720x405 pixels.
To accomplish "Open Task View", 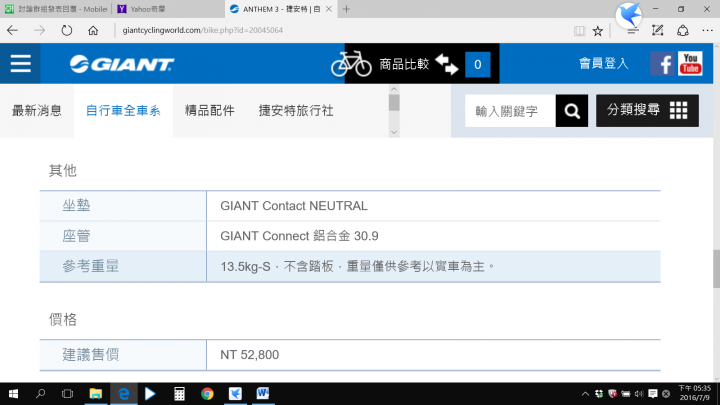I will 68,394.
